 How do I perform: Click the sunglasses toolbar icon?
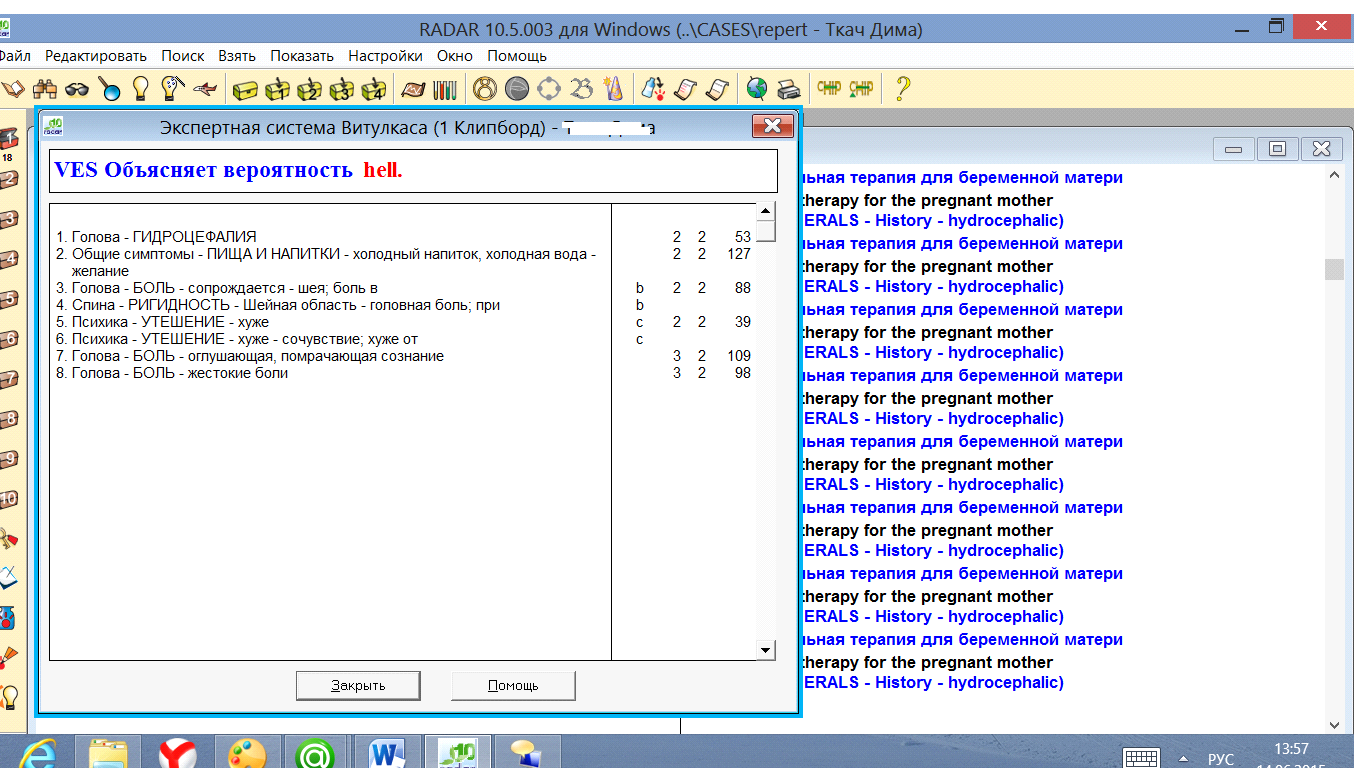point(77,89)
